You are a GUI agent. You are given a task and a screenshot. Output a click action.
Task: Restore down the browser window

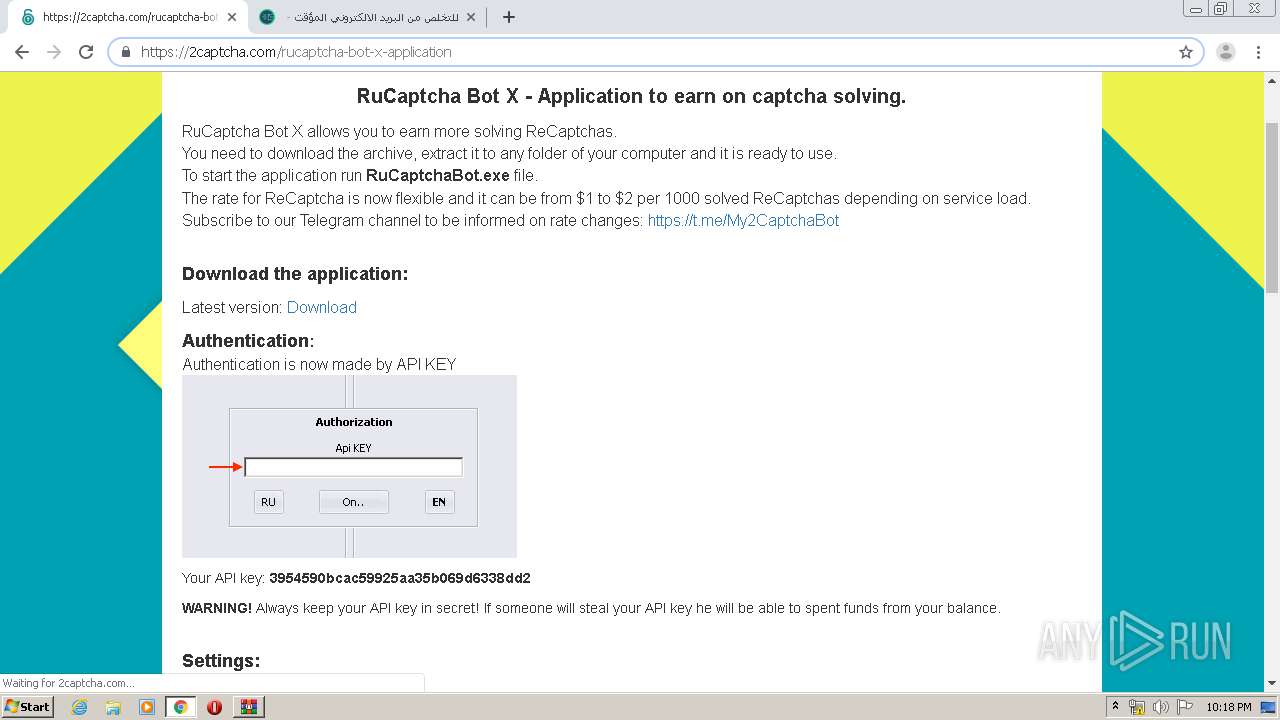pos(1221,8)
